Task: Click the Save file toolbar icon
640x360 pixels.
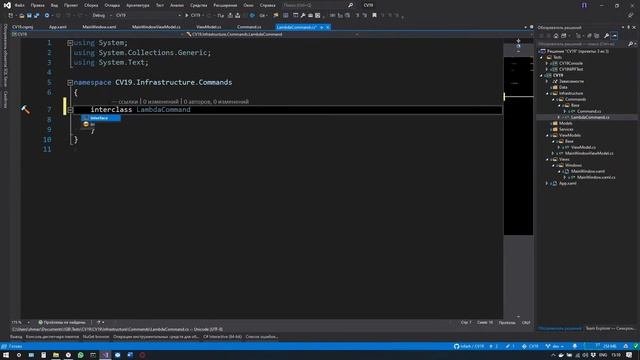Action: 29,16
